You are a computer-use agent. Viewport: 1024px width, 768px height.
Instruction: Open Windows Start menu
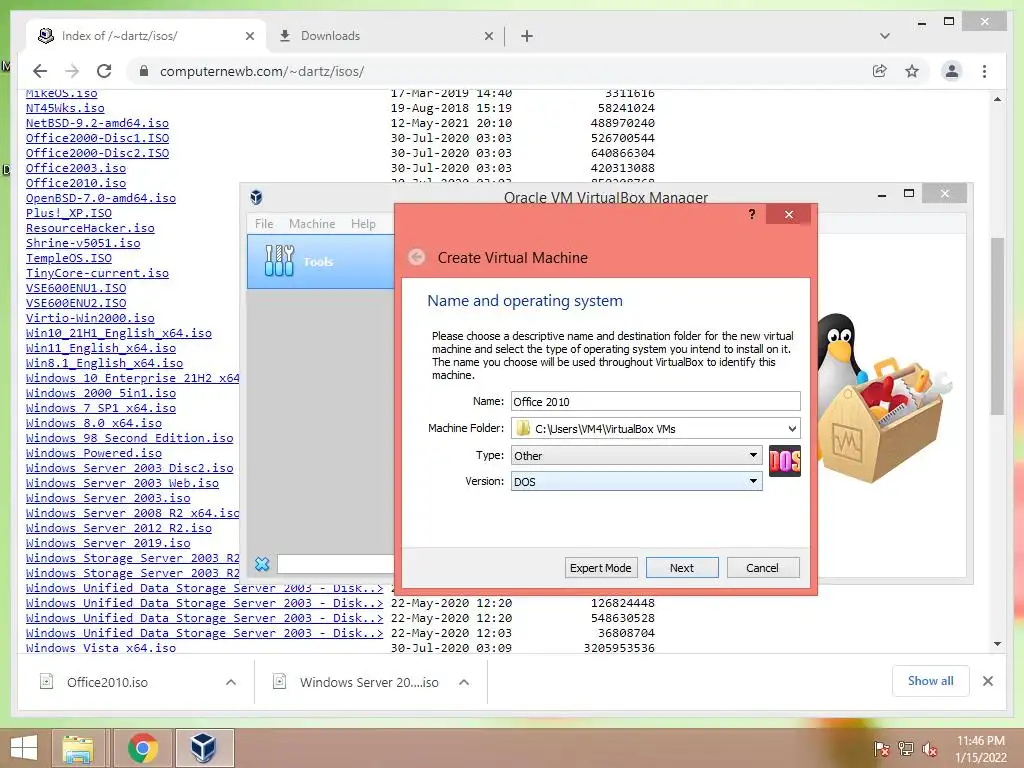[x=24, y=748]
